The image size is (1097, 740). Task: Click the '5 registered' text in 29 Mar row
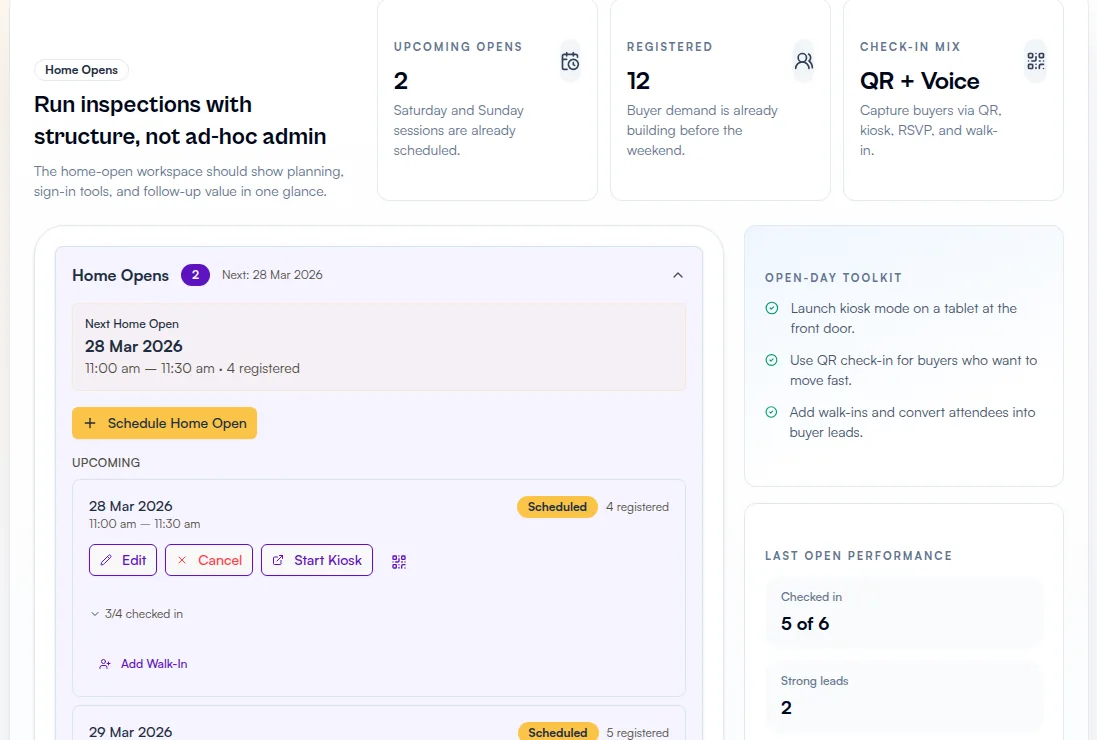637,732
